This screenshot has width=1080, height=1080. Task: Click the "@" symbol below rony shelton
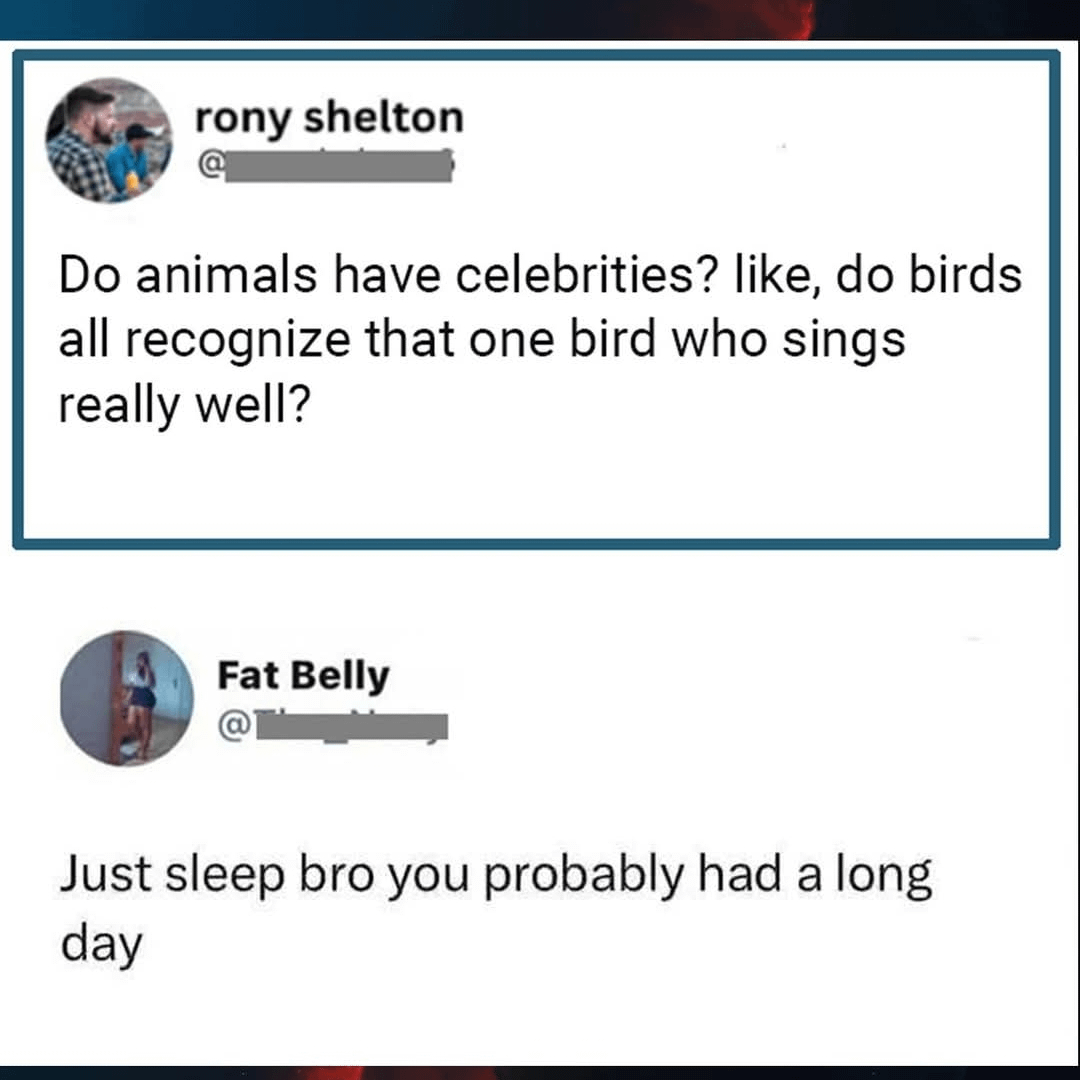[x=207, y=168]
